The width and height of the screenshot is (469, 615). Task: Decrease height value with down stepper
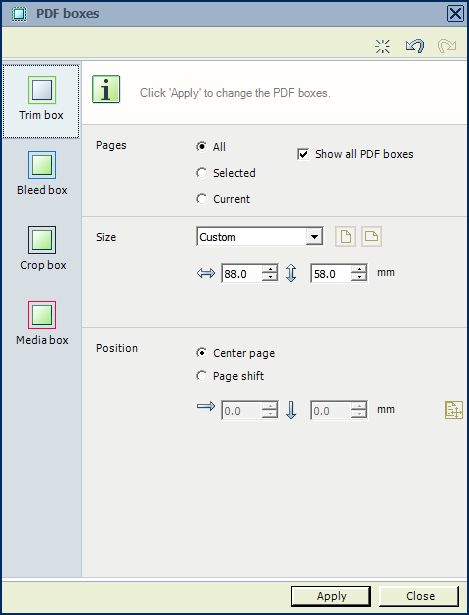[x=359, y=277]
